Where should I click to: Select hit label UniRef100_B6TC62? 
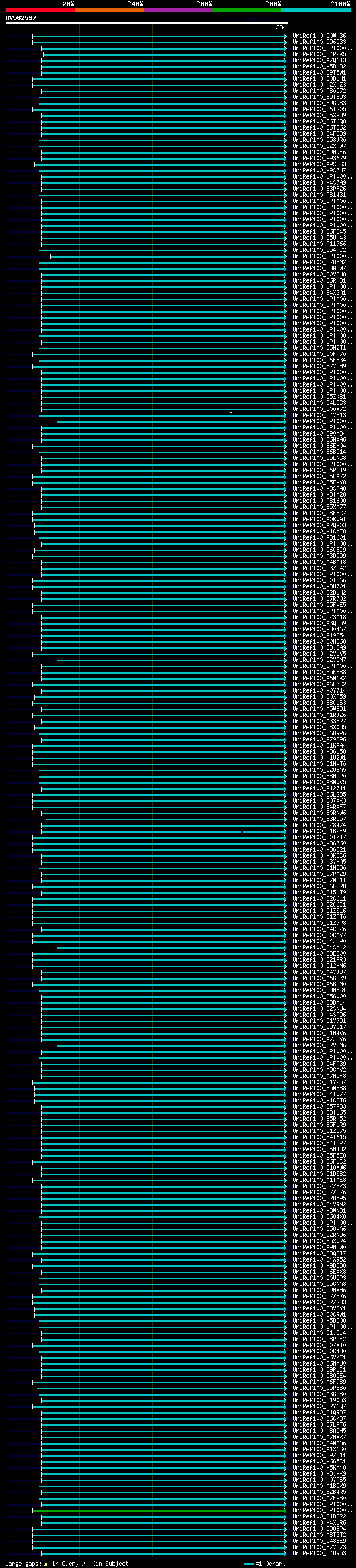(319, 127)
